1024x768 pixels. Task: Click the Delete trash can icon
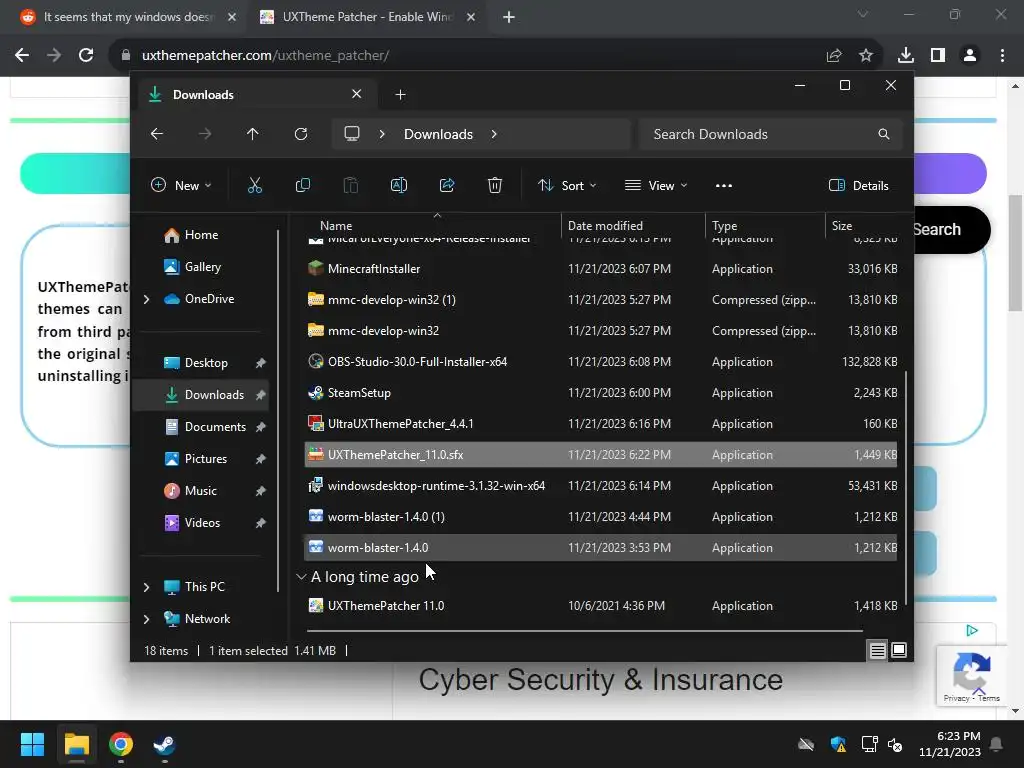pos(494,185)
